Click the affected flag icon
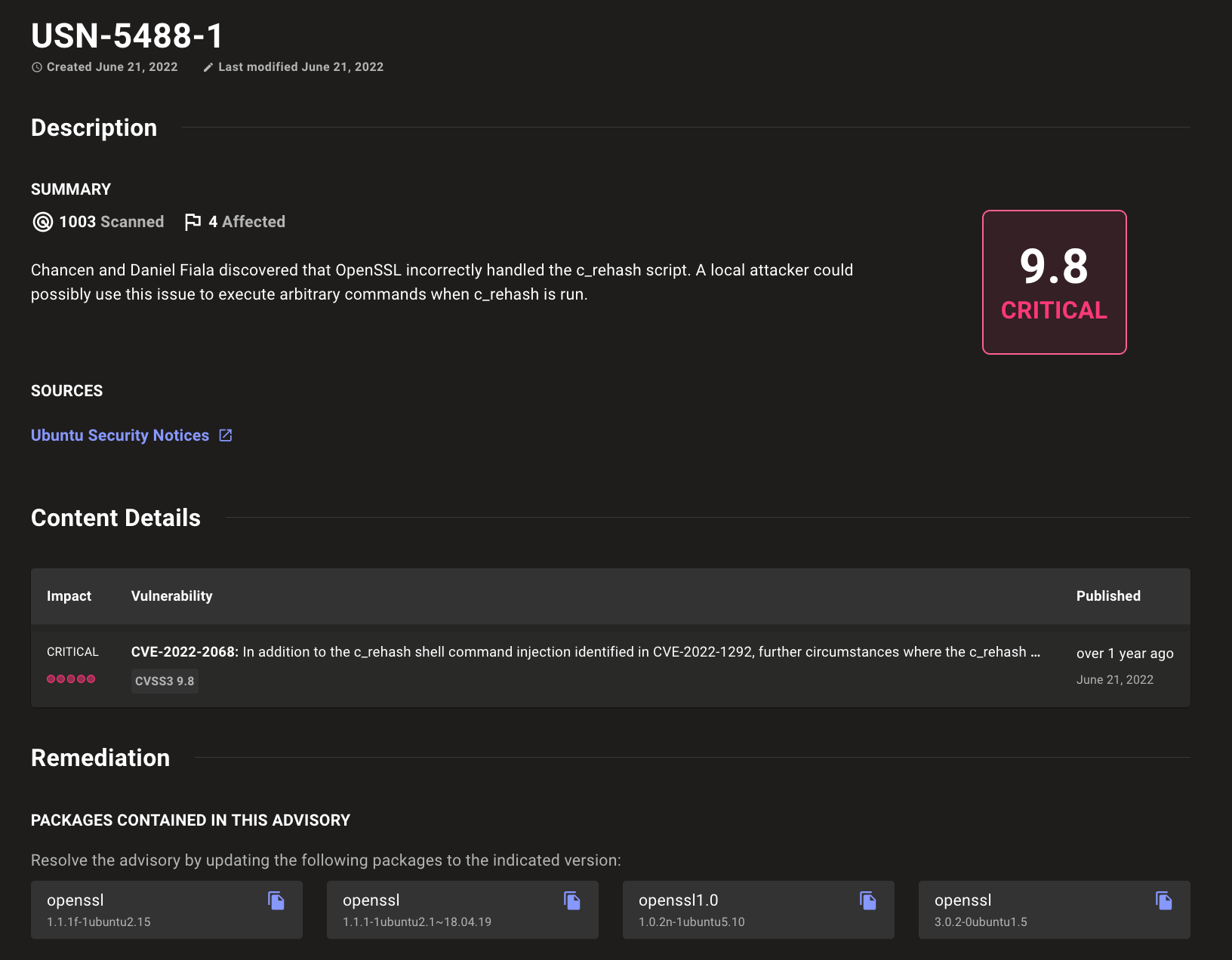Screen dimensions: 1232x960 click(x=193, y=222)
